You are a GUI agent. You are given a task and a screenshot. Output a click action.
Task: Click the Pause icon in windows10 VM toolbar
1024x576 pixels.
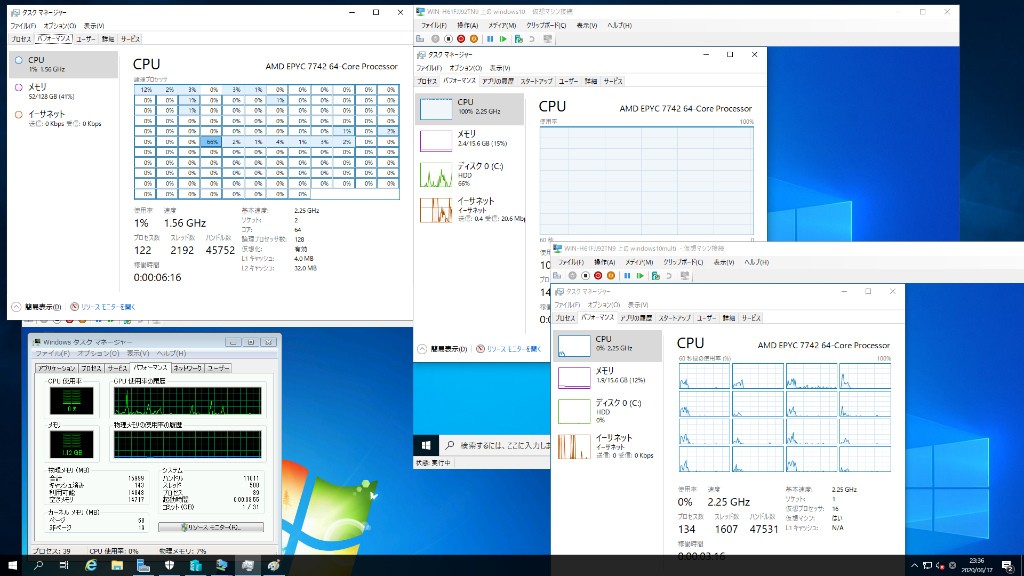coord(489,39)
